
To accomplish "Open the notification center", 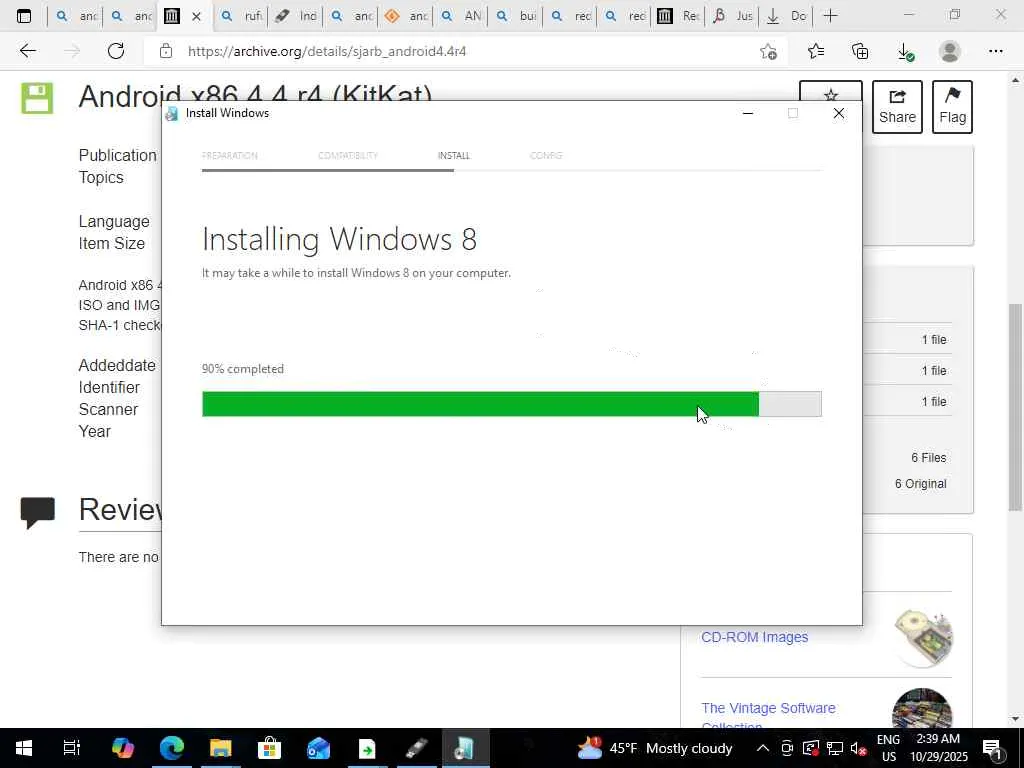I will click(x=992, y=748).
